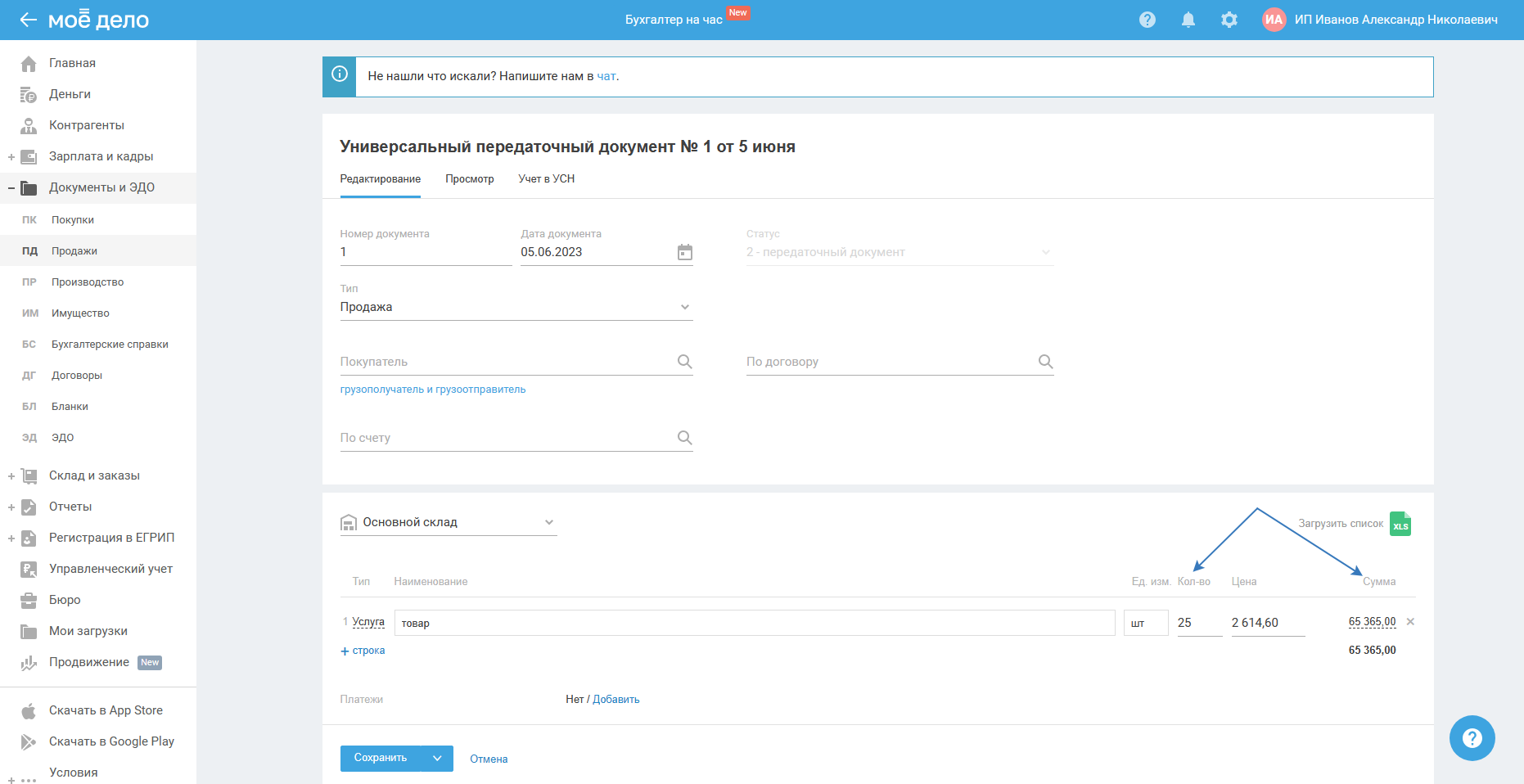Open Сохранить button dropdown arrow

tap(437, 759)
